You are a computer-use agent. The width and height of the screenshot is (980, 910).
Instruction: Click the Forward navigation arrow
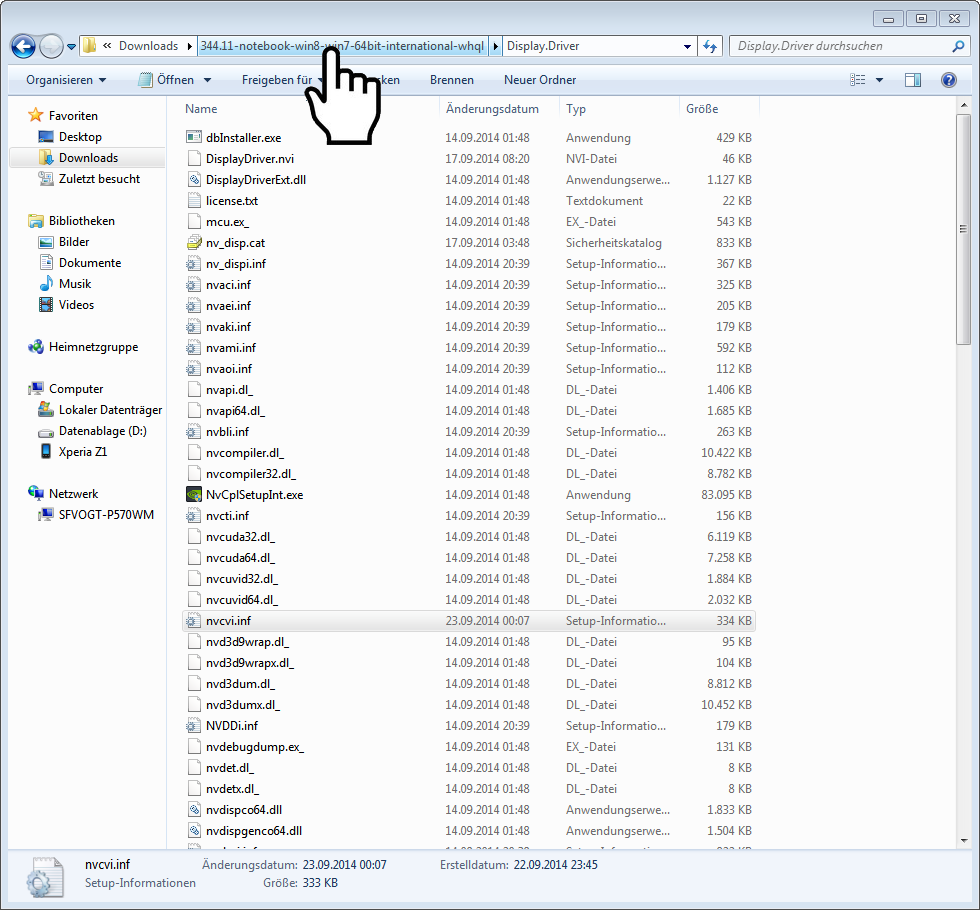(x=51, y=46)
